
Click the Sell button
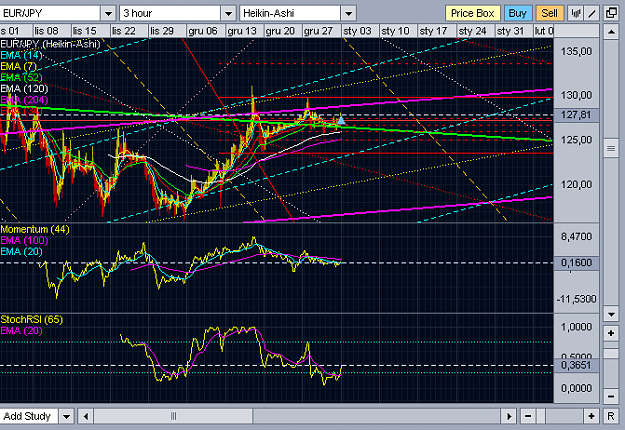pyautogui.click(x=549, y=13)
